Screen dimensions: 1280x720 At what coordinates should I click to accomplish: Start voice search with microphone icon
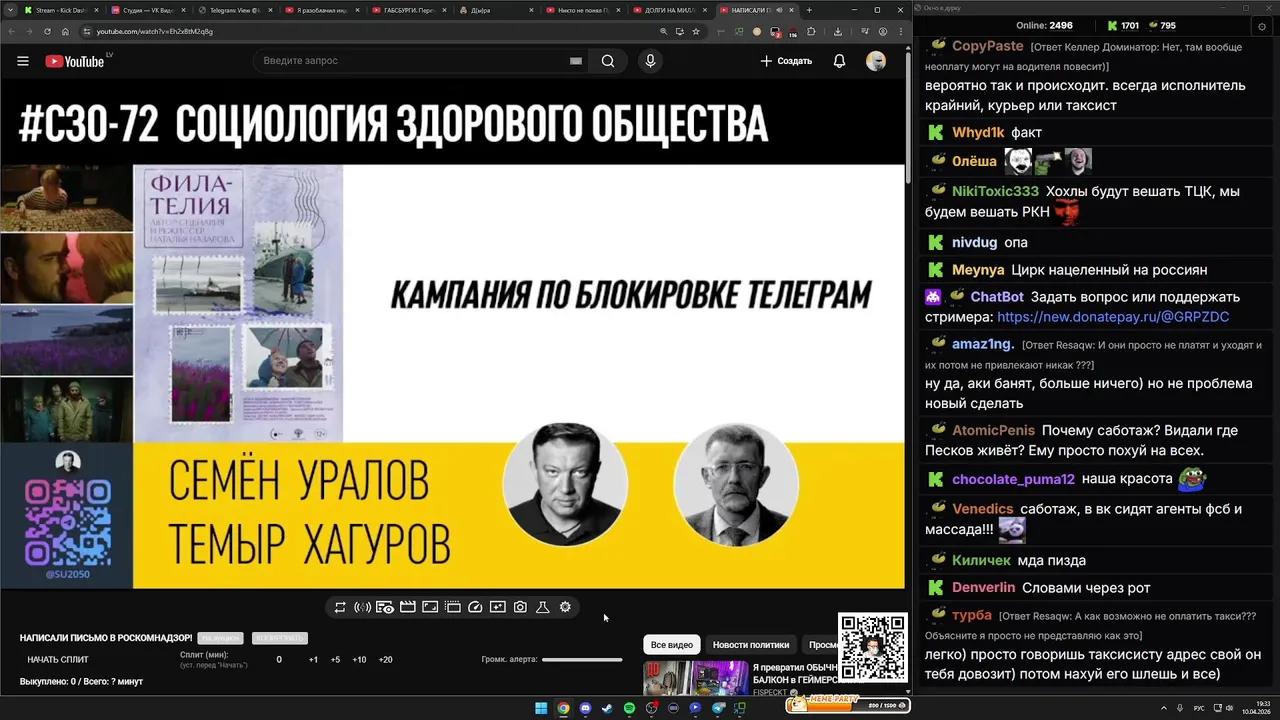point(650,61)
